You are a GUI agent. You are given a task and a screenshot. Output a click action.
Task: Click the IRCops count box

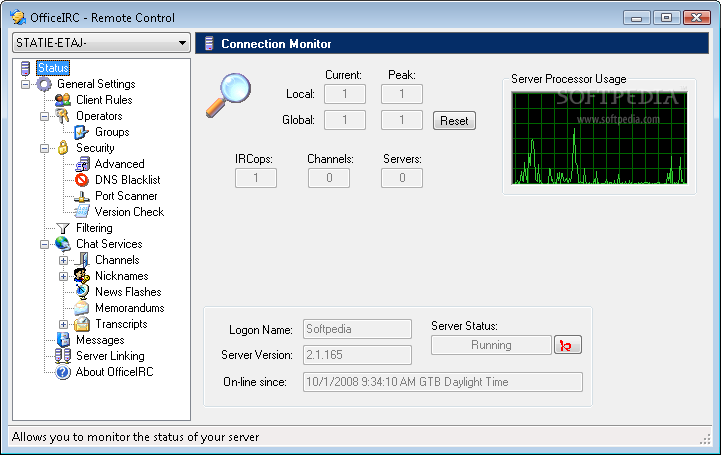tap(256, 178)
